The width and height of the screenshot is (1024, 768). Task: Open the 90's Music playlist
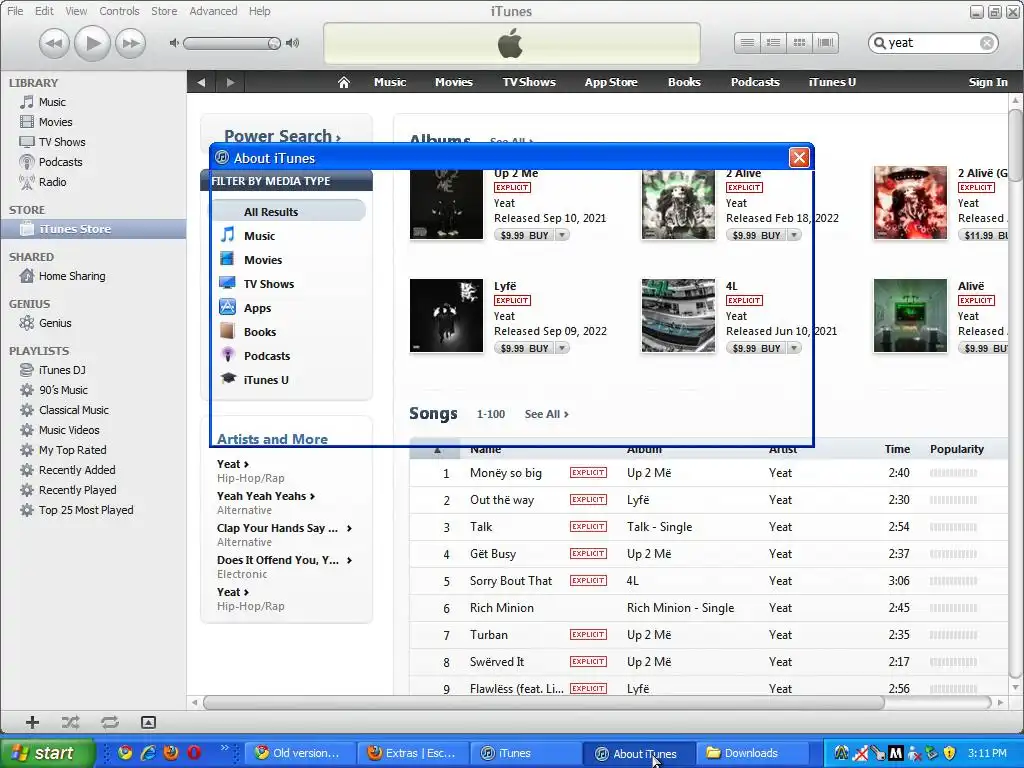(63, 391)
